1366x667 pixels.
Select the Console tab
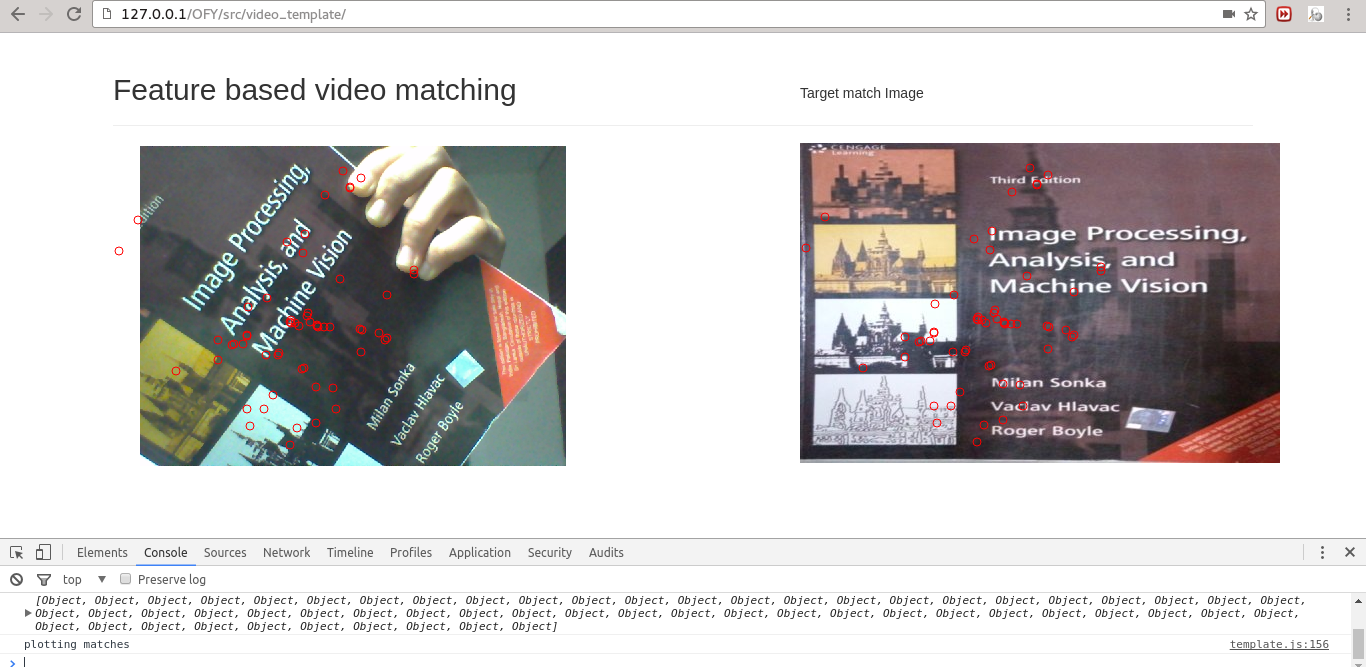click(x=166, y=552)
